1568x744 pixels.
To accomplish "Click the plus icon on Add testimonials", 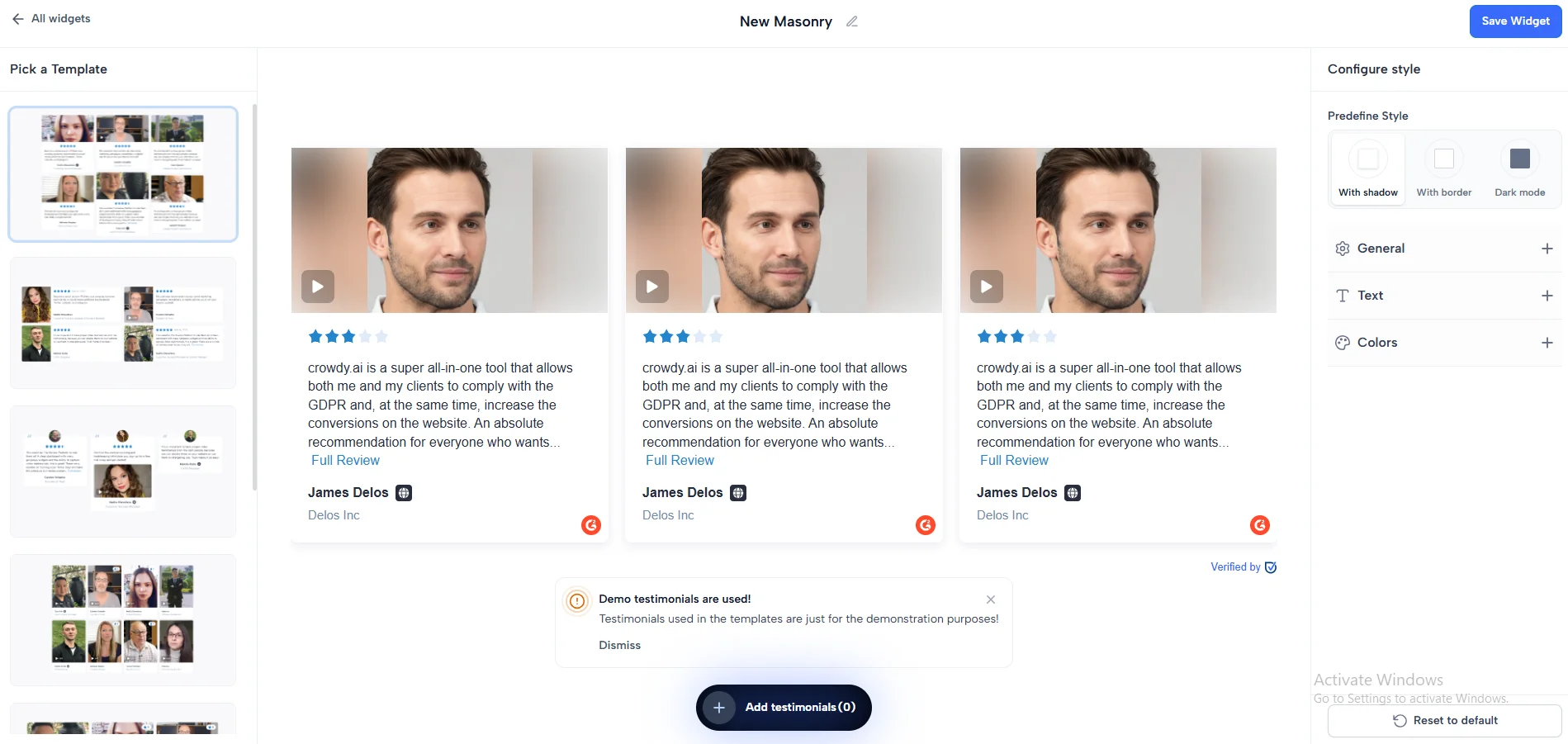I will tap(719, 708).
